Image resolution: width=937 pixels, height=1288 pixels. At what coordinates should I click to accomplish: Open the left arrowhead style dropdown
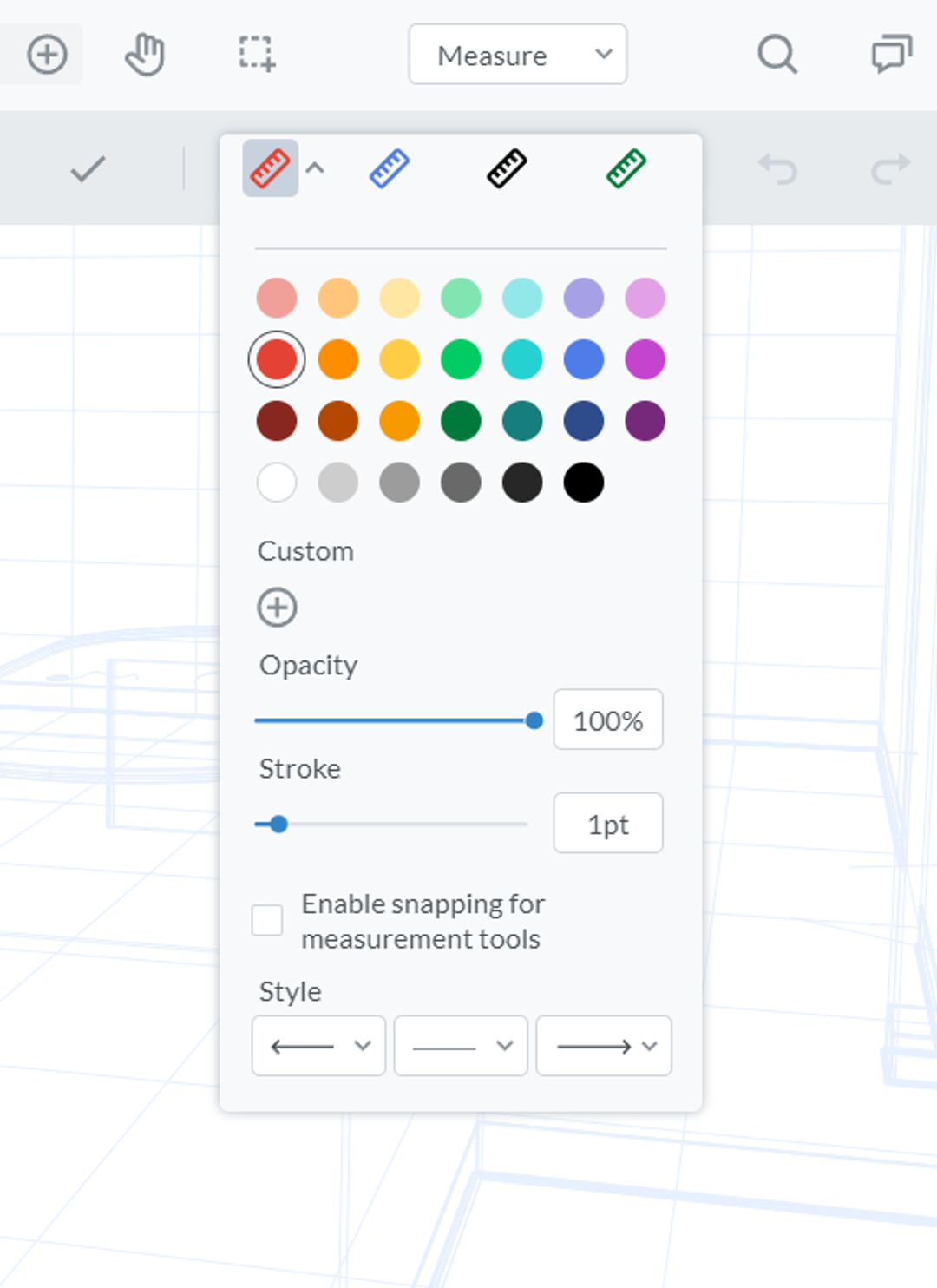tap(318, 1046)
